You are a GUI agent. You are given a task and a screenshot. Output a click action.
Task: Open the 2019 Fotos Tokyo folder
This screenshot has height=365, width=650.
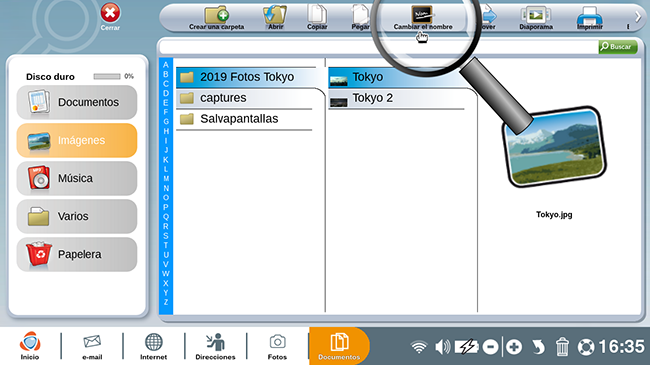point(246,77)
